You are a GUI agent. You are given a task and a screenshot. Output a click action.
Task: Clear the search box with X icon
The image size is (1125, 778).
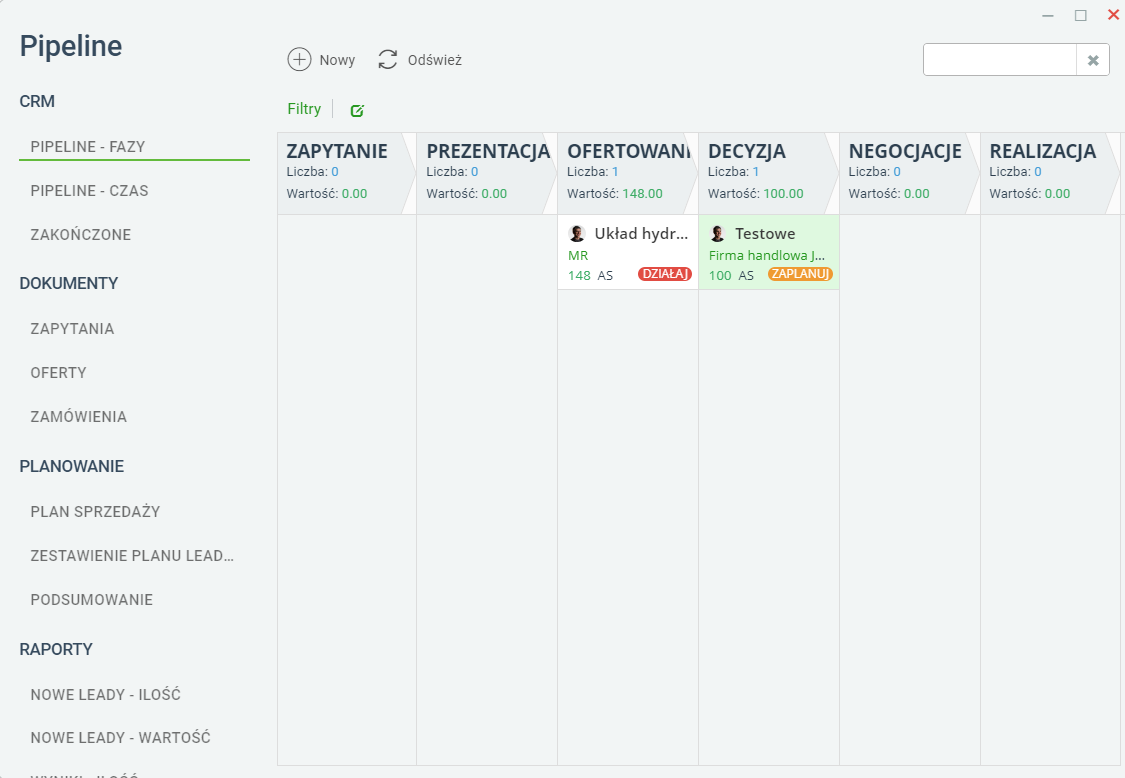click(1093, 60)
